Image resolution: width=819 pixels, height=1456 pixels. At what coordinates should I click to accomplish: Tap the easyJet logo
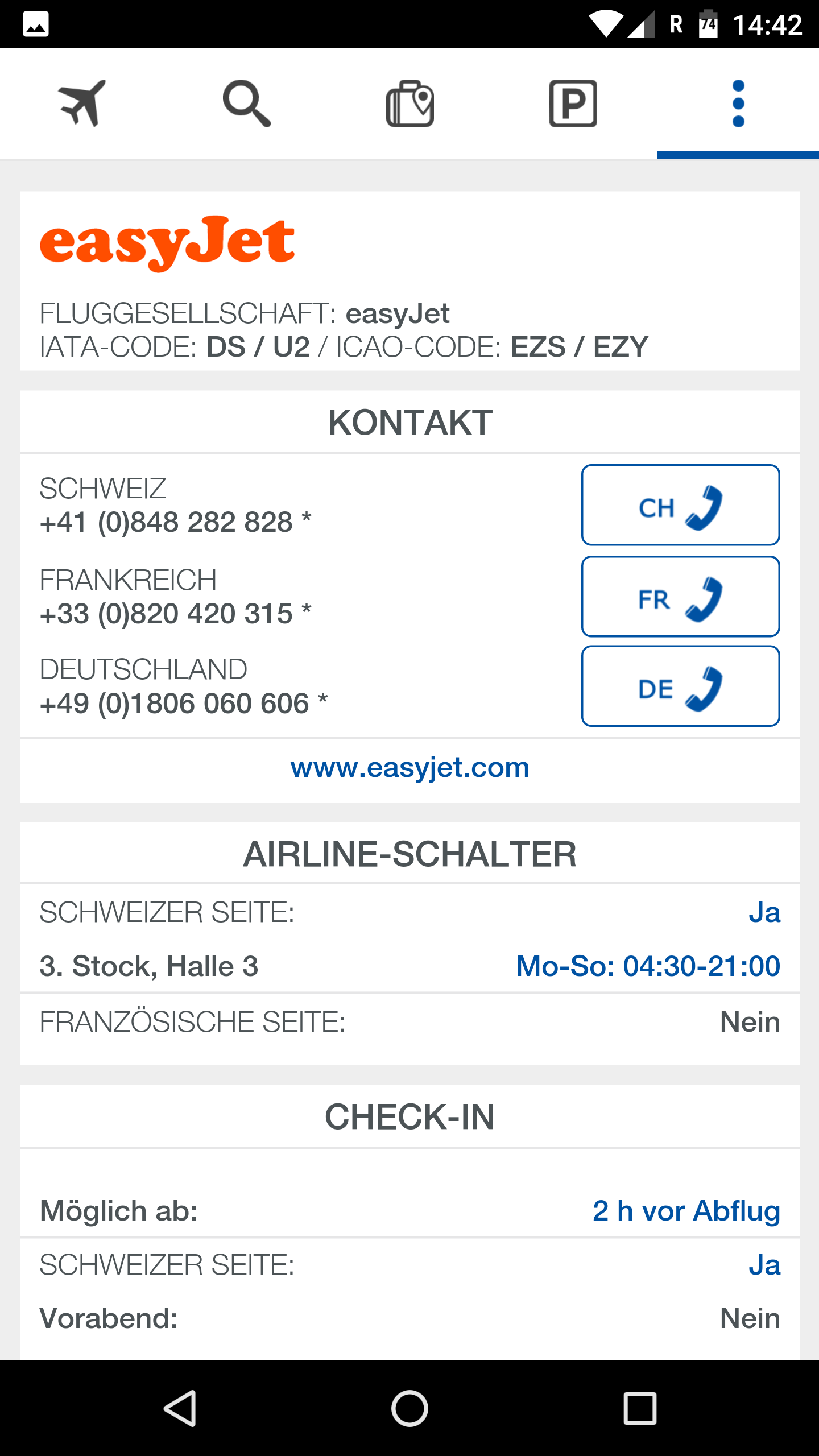167,243
